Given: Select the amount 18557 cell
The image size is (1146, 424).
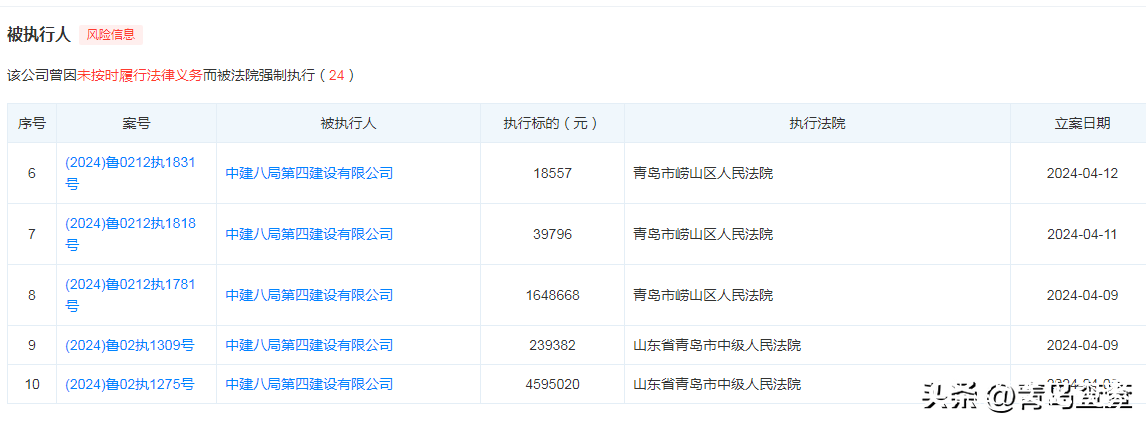Looking at the screenshot, I should 552,173.
